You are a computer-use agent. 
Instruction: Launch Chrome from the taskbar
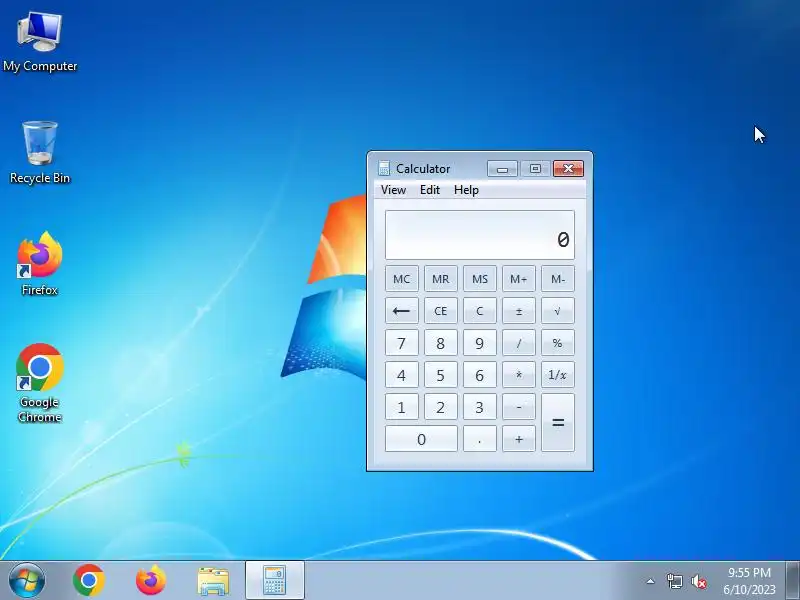click(x=89, y=581)
